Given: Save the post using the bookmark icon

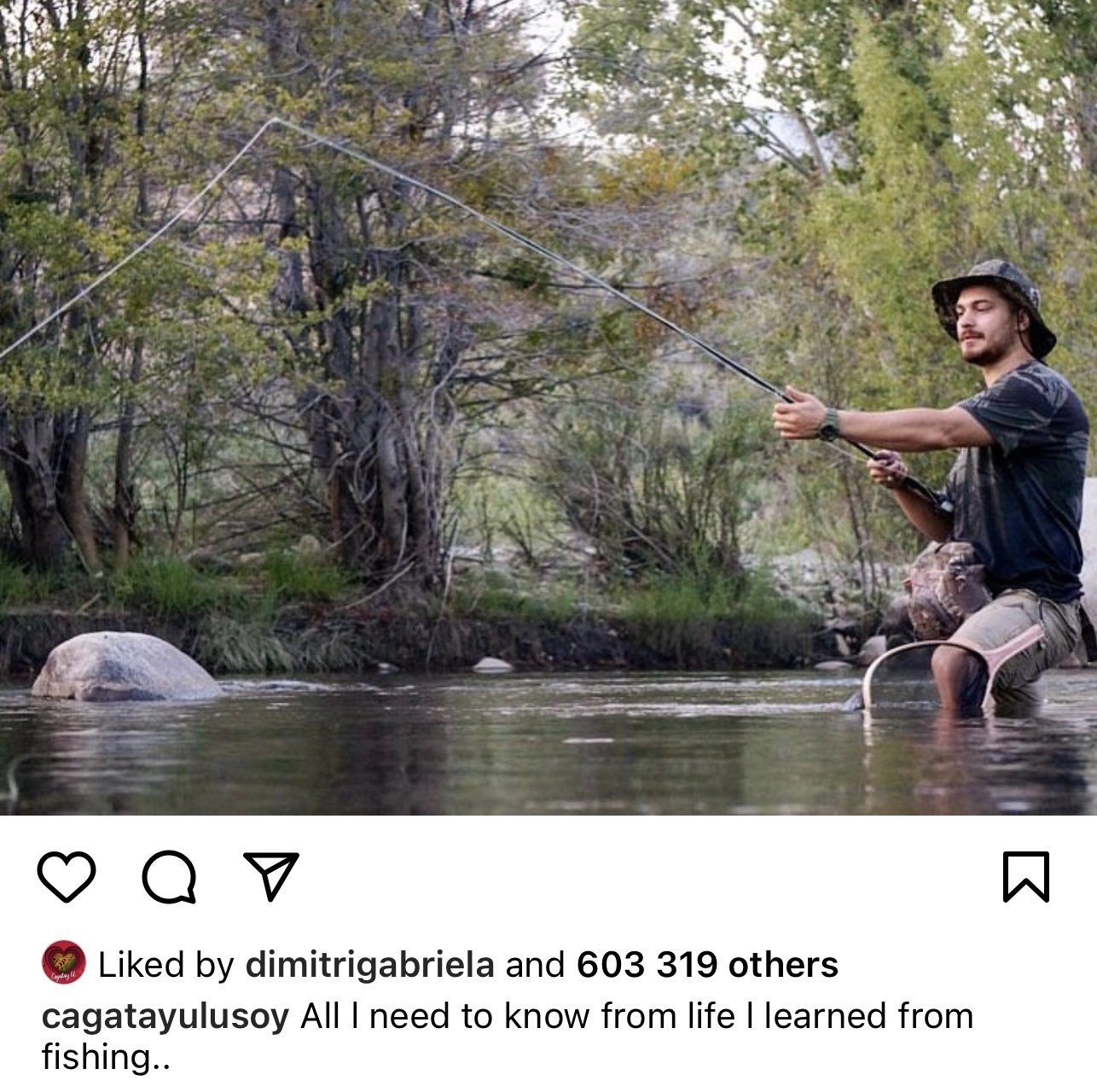Looking at the screenshot, I should point(1024,876).
